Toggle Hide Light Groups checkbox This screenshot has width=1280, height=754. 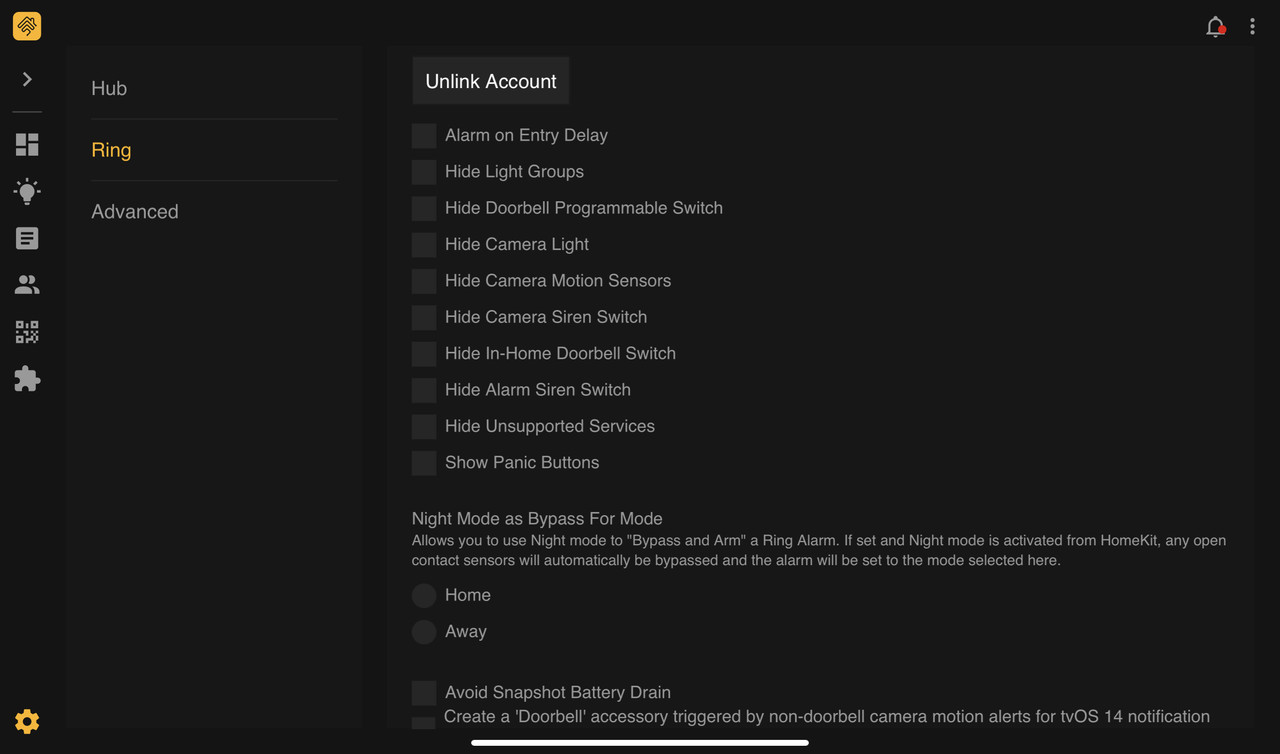pyautogui.click(x=424, y=172)
